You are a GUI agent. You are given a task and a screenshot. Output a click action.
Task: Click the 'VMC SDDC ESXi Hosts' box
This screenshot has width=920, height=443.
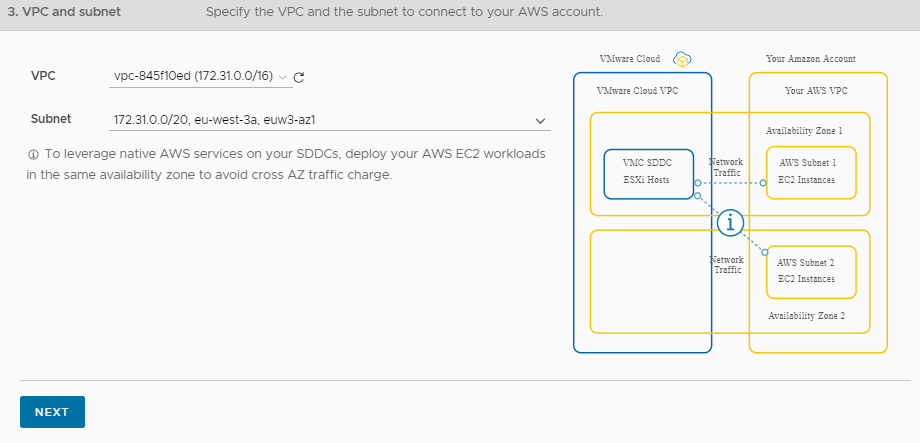pyautogui.click(x=648, y=174)
